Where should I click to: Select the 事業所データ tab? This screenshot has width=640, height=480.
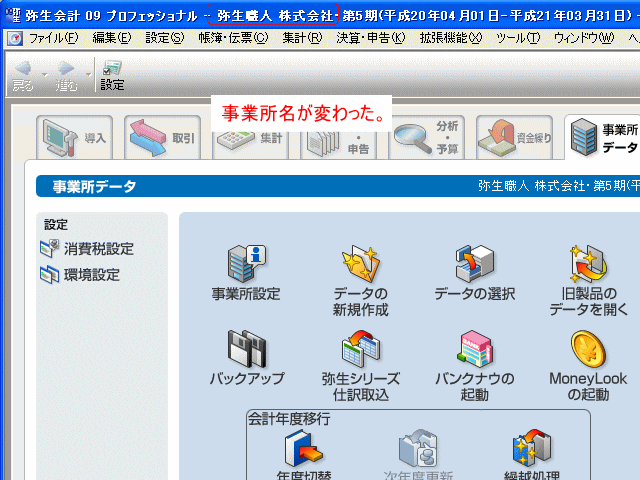pyautogui.click(x=602, y=137)
